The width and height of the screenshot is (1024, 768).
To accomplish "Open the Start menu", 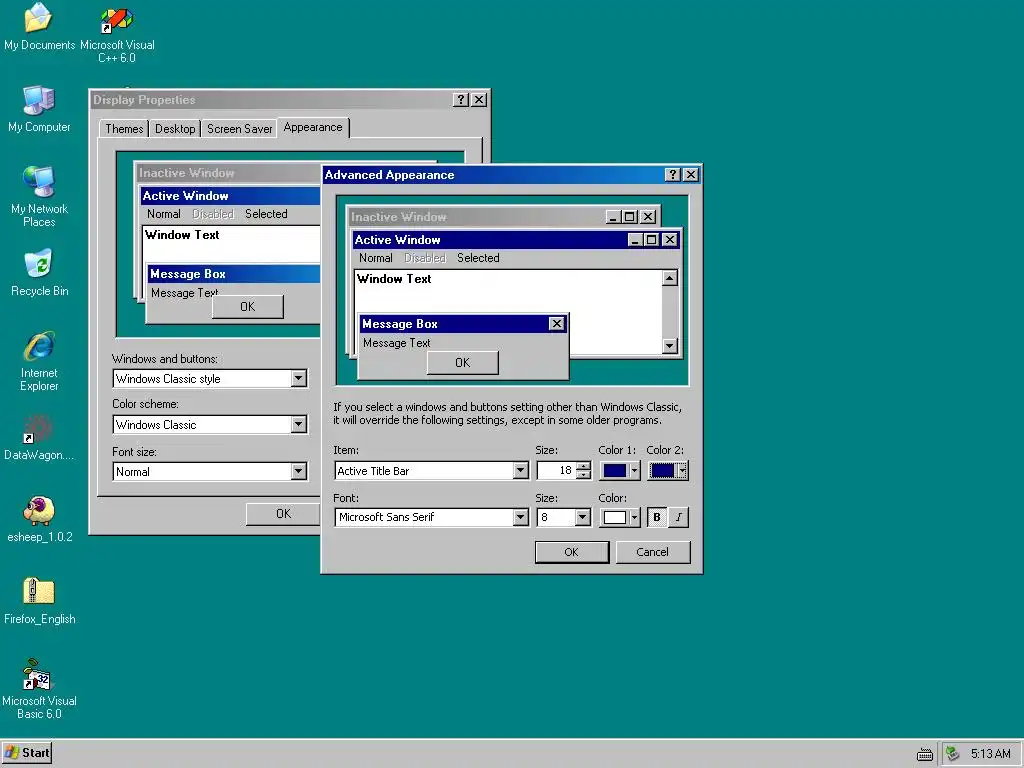I will (x=27, y=753).
